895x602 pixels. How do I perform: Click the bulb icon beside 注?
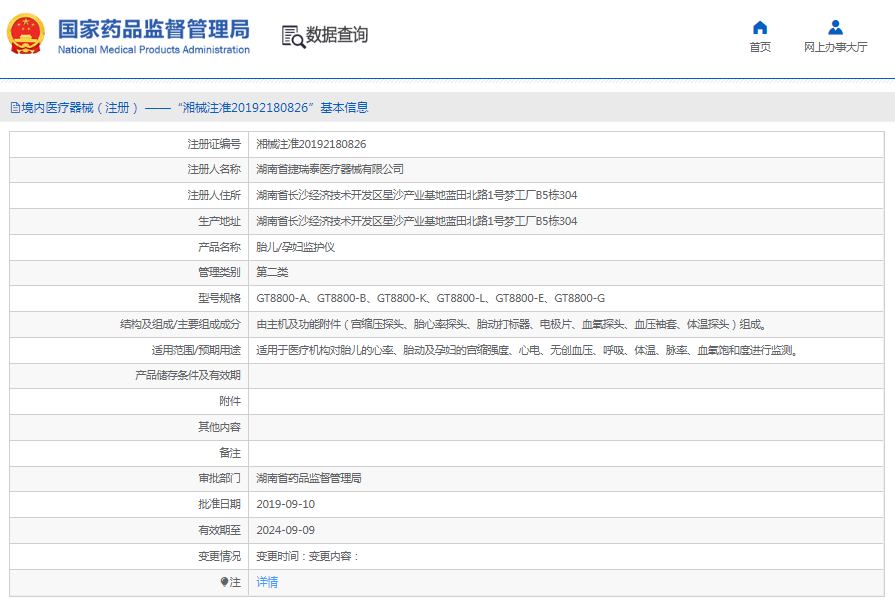tap(224, 582)
